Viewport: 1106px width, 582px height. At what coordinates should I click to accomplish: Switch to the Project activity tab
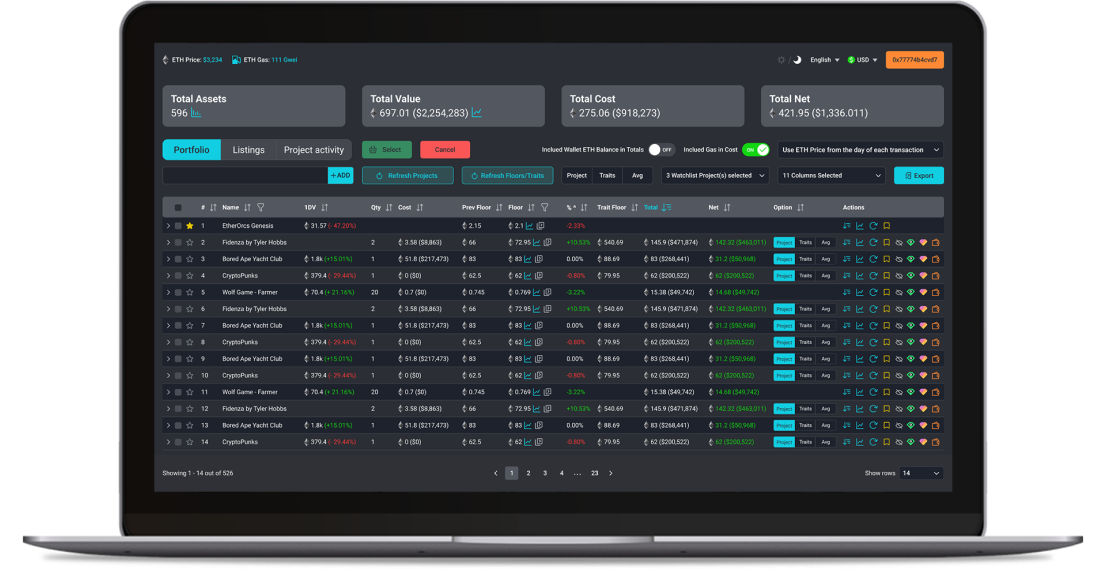(x=313, y=150)
